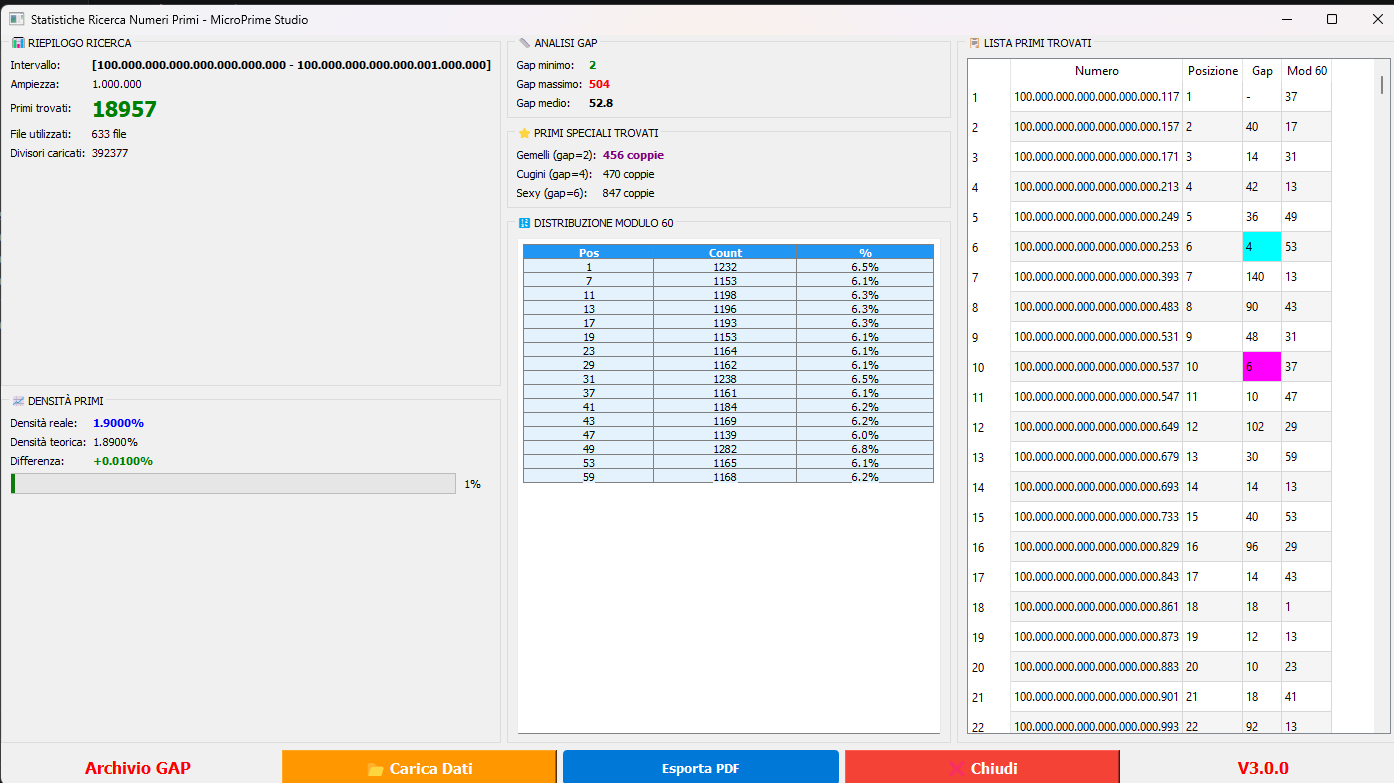The height and width of the screenshot is (783, 1394).
Task: Click the Cugini '470 coppie' value
Action: [x=628, y=174]
